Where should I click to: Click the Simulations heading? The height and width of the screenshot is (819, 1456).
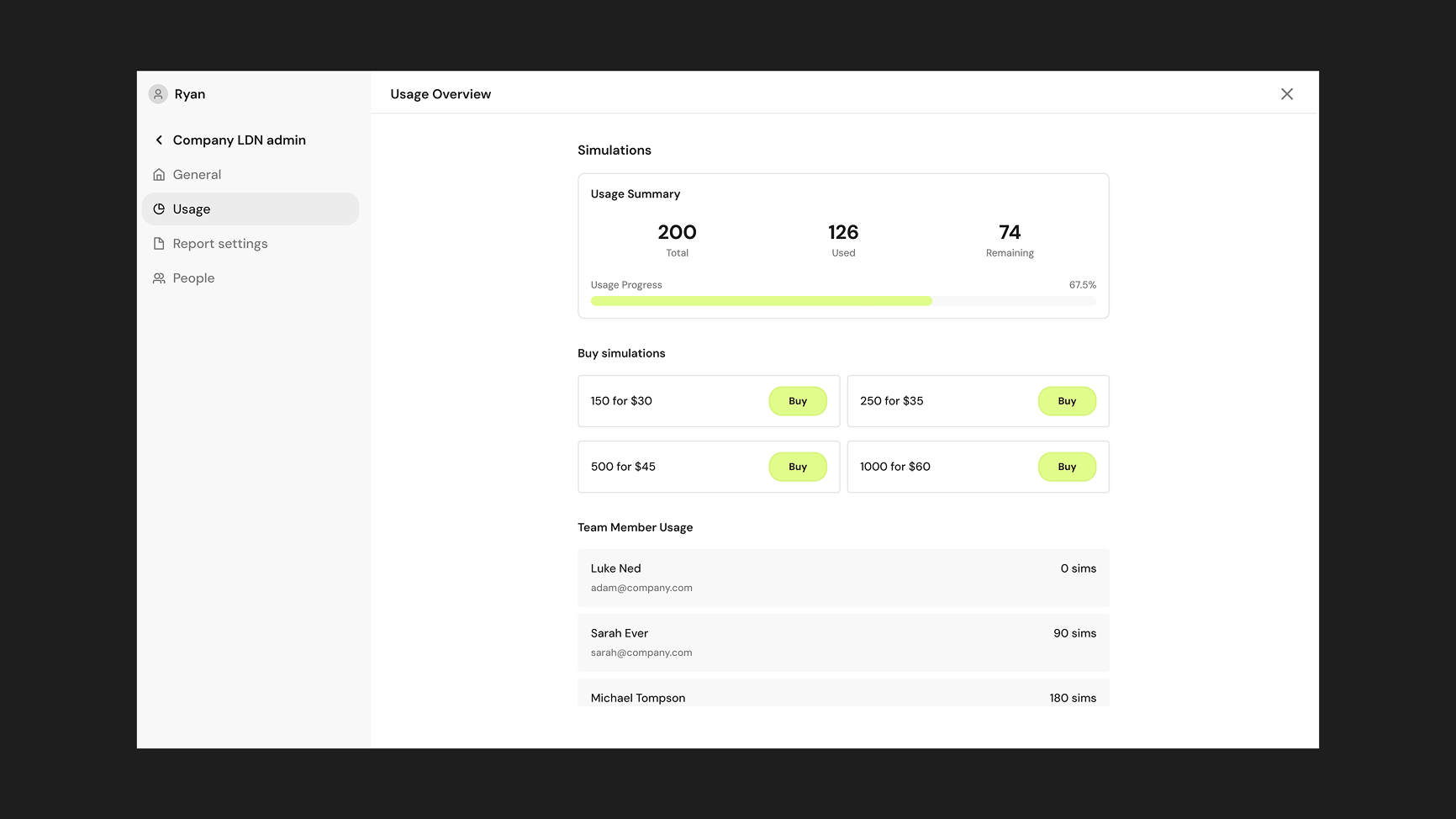pos(615,151)
